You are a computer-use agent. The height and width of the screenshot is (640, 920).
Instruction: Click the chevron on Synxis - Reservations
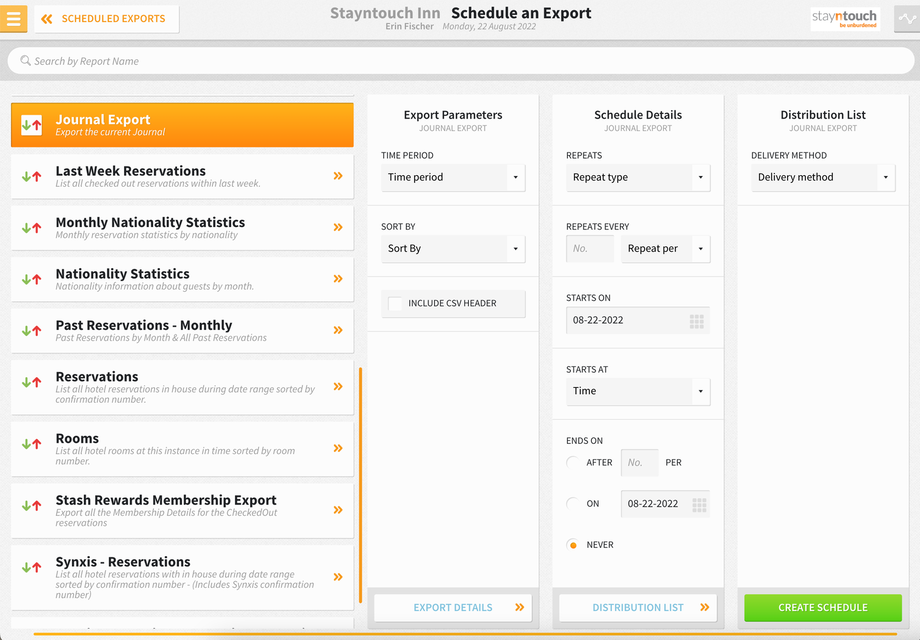click(x=338, y=577)
